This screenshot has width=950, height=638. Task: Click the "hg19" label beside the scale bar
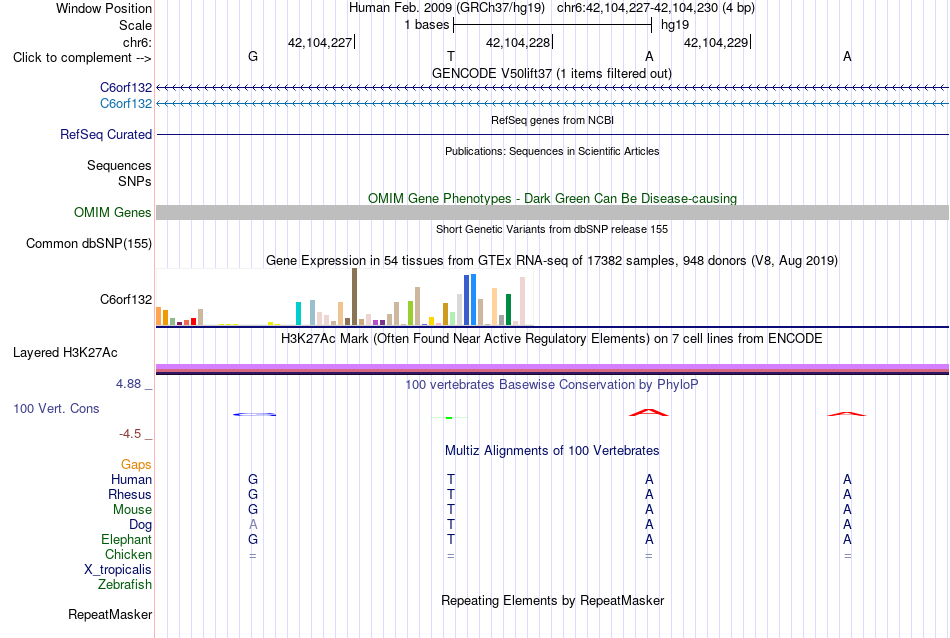tap(675, 25)
